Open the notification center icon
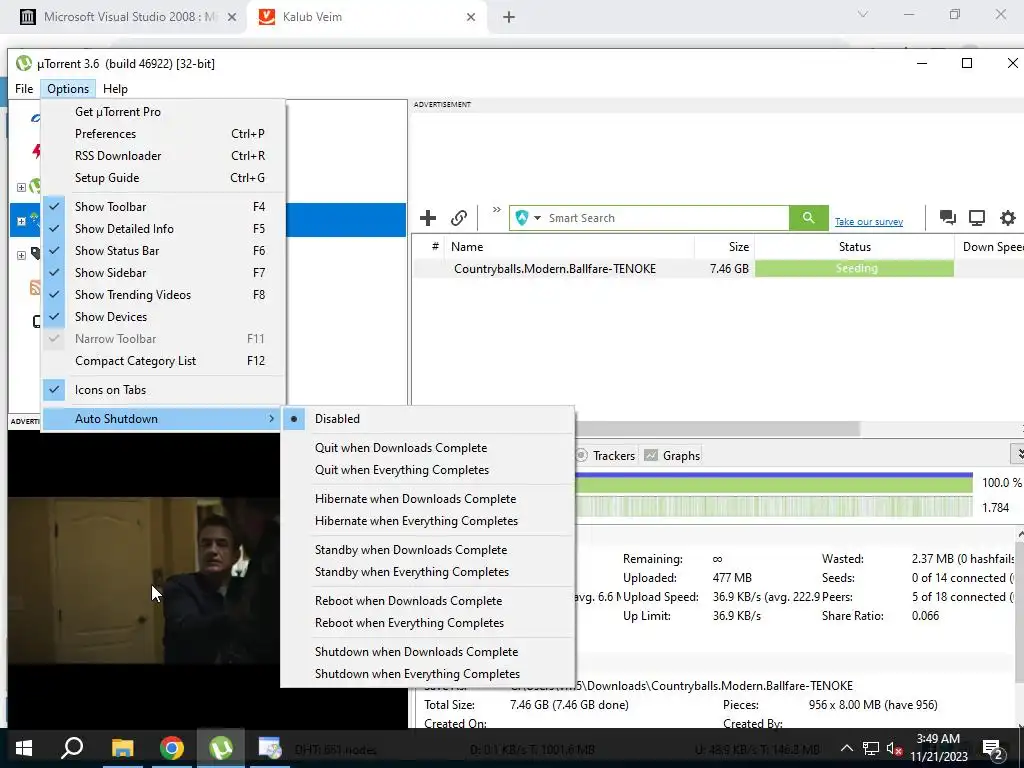 [993, 749]
